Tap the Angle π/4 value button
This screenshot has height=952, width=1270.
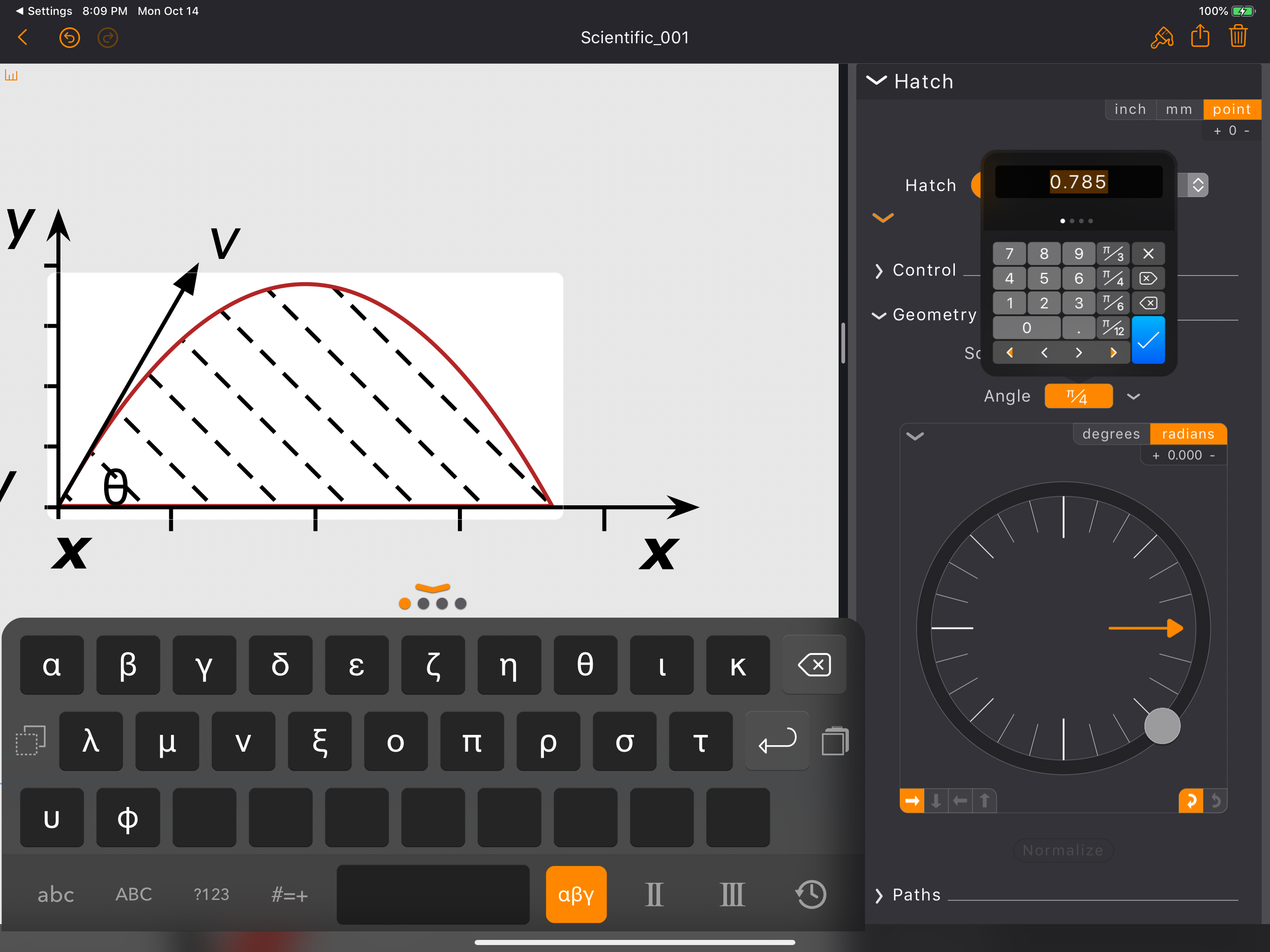(1078, 396)
